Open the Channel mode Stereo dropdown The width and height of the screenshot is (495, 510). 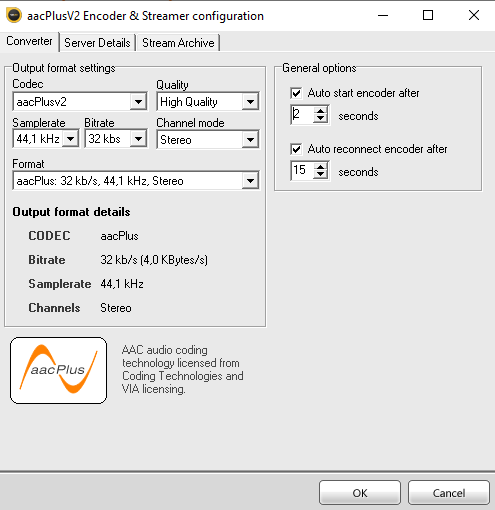click(208, 139)
